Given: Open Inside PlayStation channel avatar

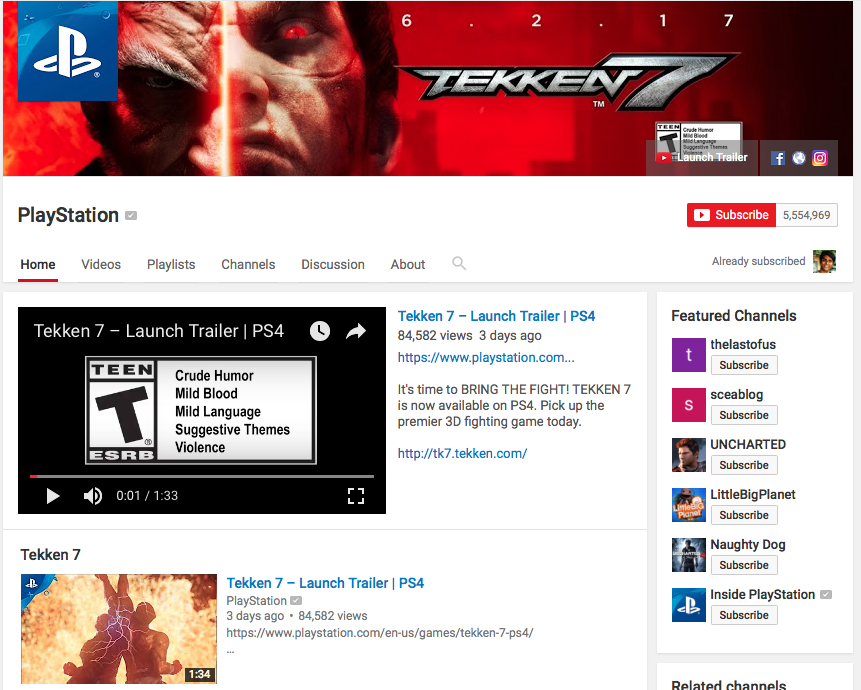Looking at the screenshot, I should (x=689, y=605).
